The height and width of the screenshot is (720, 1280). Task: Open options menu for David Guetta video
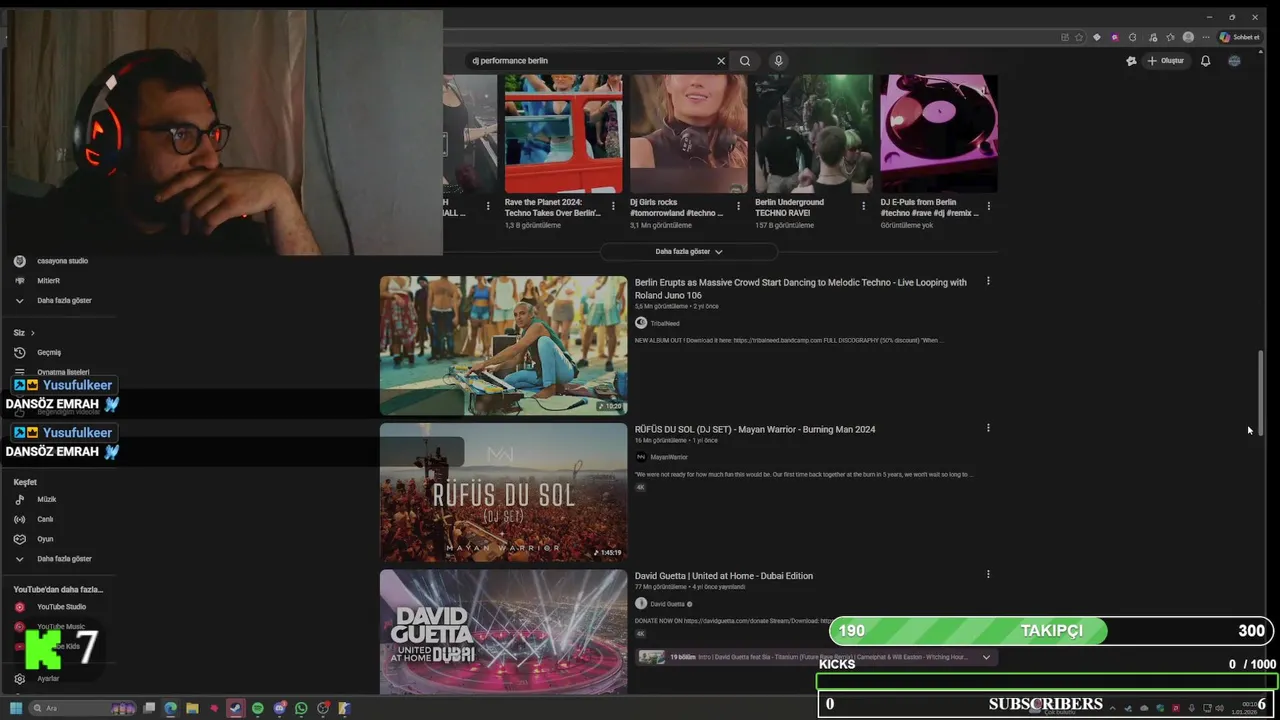pyautogui.click(x=988, y=574)
